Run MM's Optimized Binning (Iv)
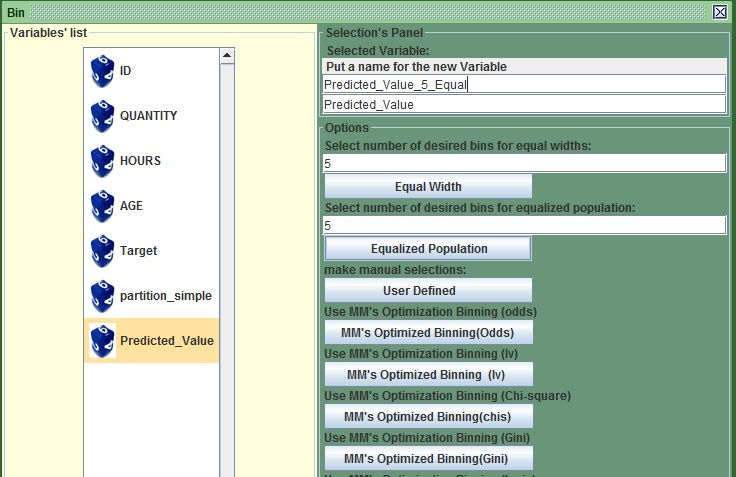 [428, 374]
